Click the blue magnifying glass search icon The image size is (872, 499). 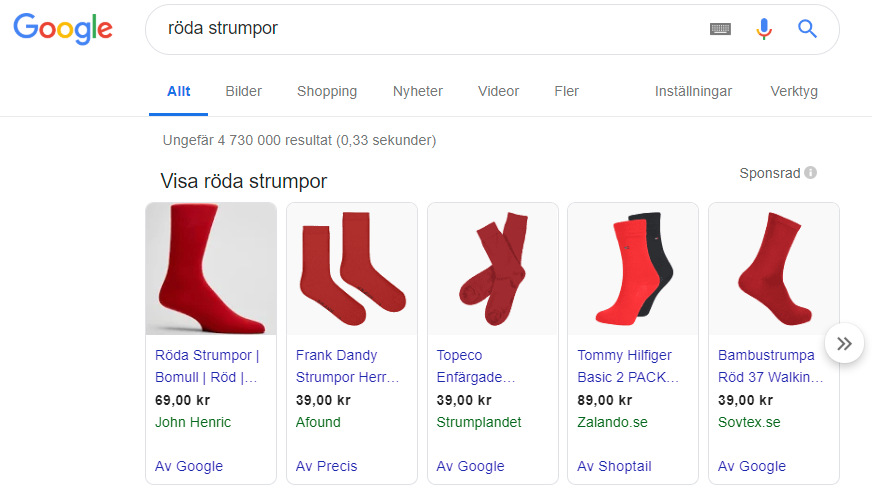[x=807, y=28]
